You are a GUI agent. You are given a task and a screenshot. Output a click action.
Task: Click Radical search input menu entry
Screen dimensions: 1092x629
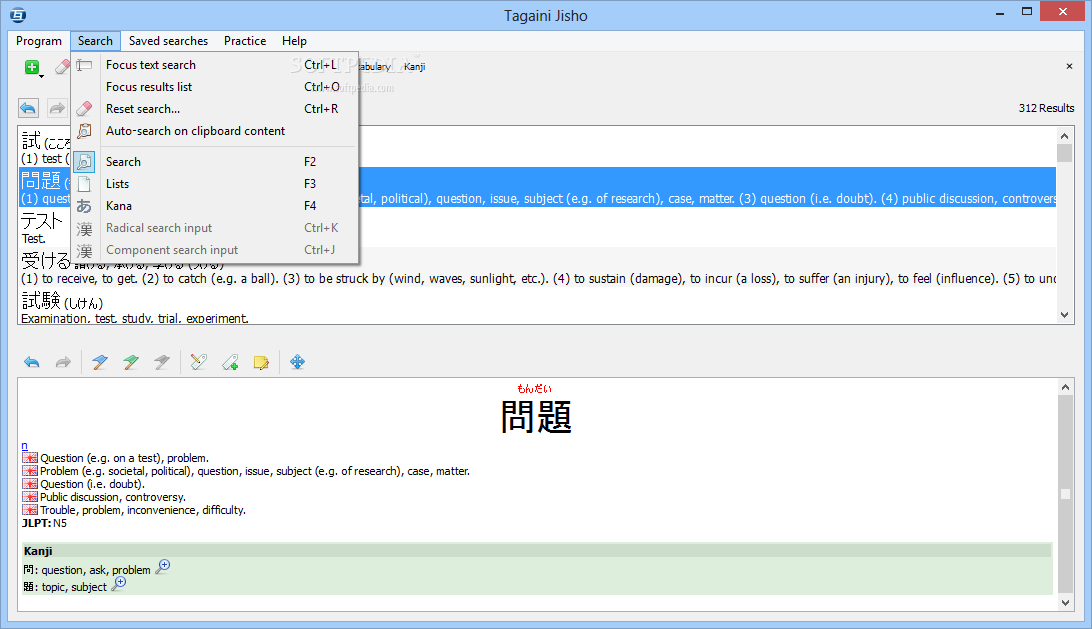(215, 228)
